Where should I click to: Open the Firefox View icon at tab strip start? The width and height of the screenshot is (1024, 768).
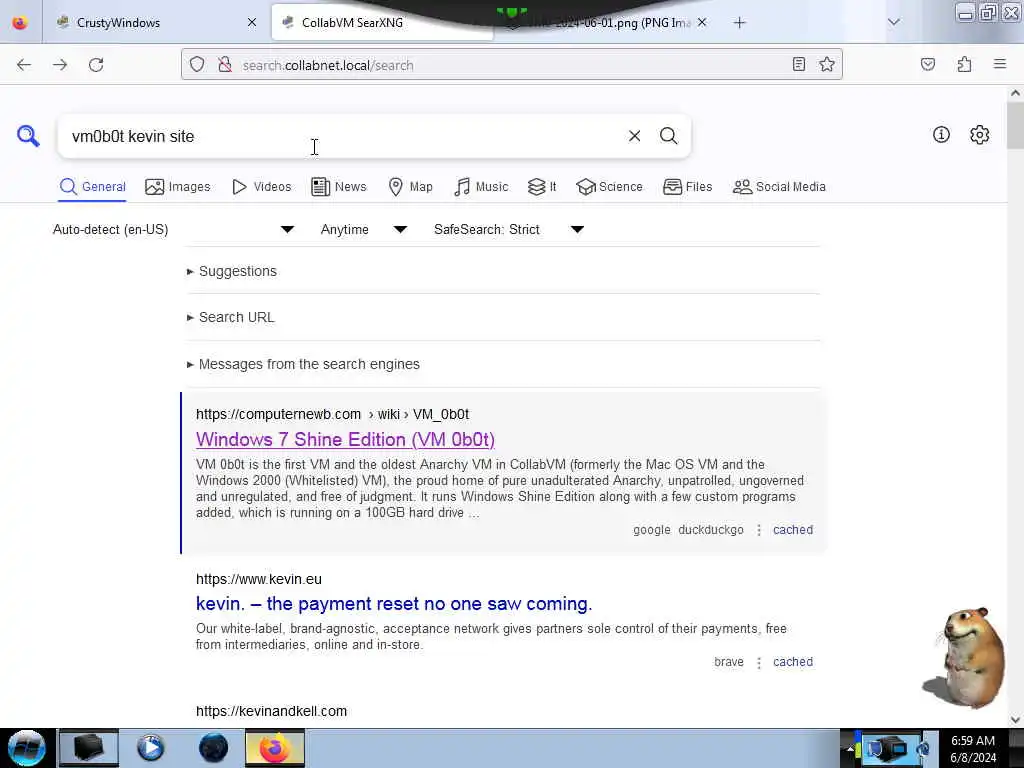click(20, 23)
